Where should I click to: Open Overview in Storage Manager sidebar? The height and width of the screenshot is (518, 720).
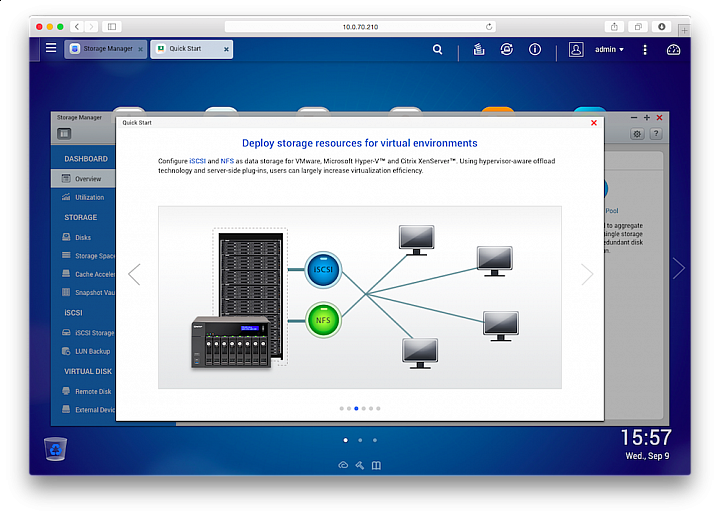tap(83, 179)
